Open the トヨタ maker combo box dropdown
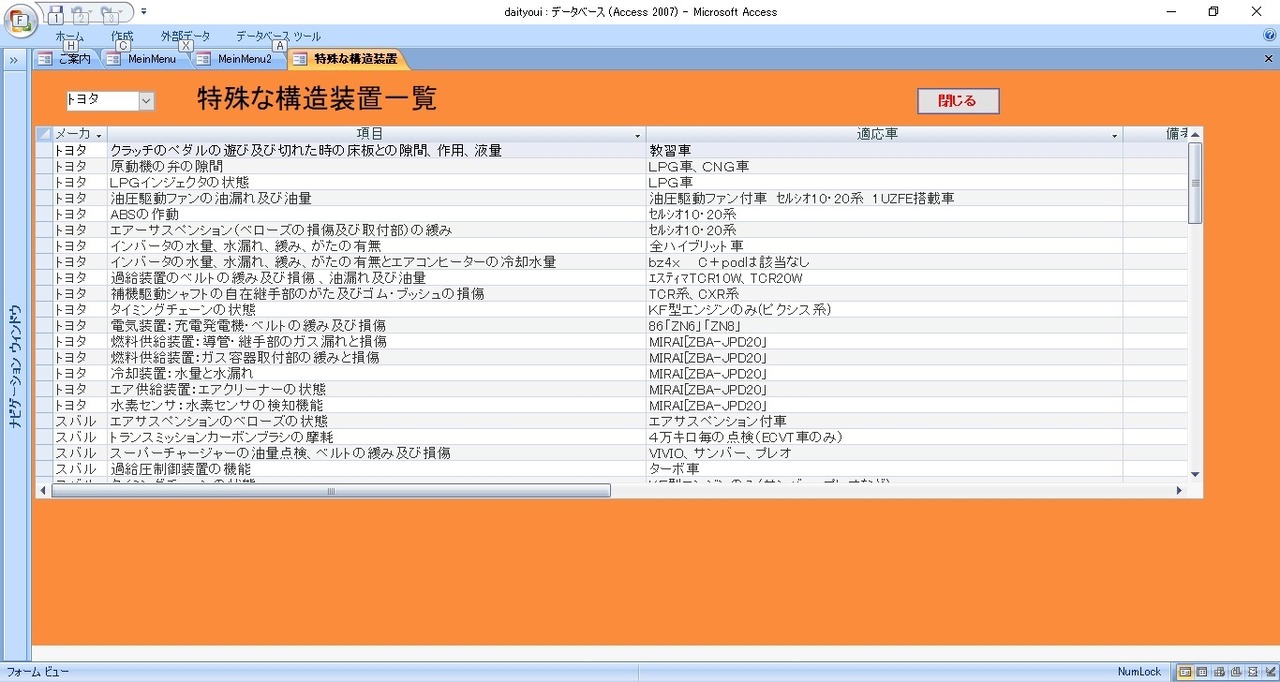The image size is (1280, 682). [x=146, y=100]
